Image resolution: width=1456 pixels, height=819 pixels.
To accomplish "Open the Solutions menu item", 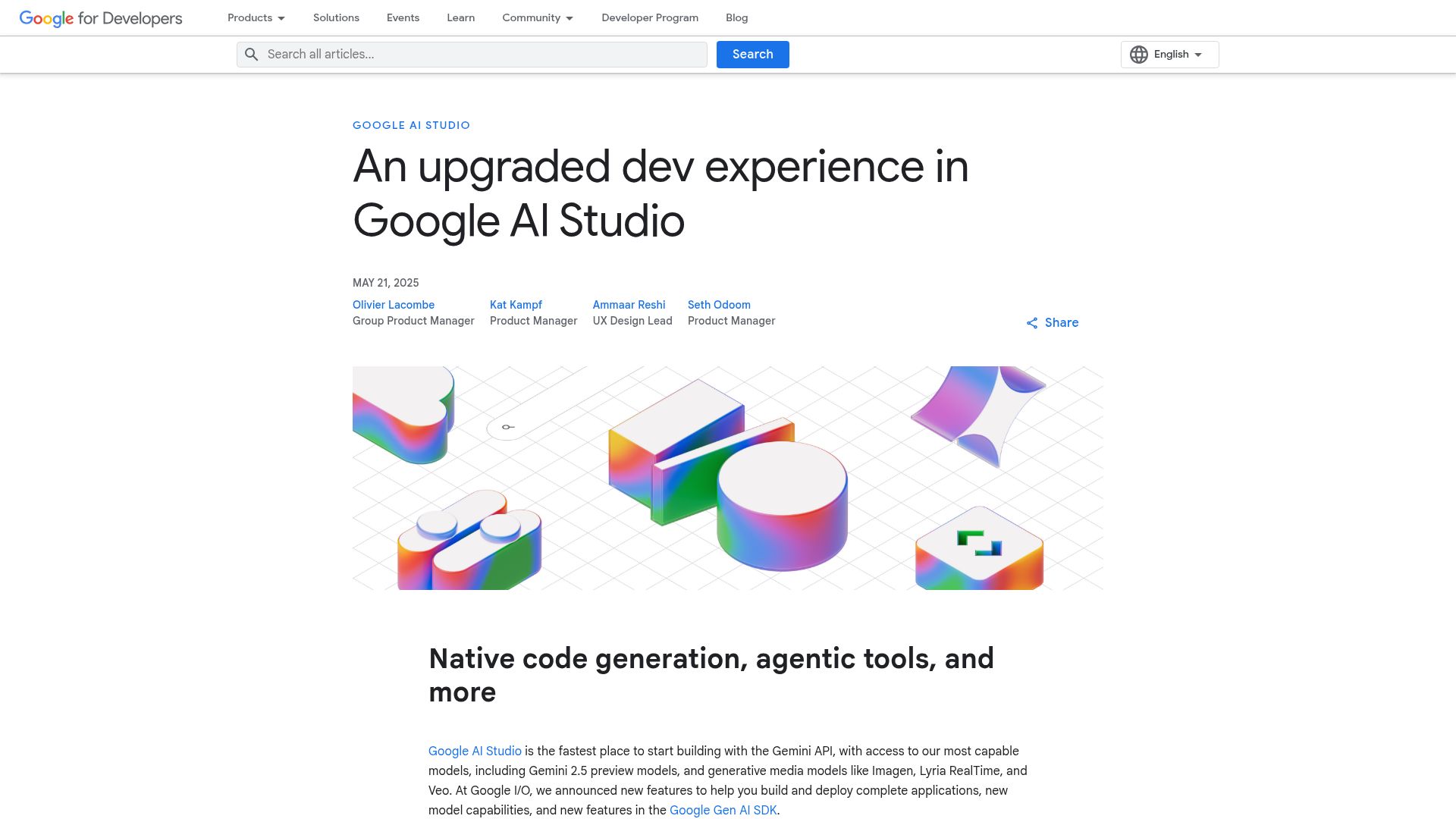I will (x=336, y=17).
